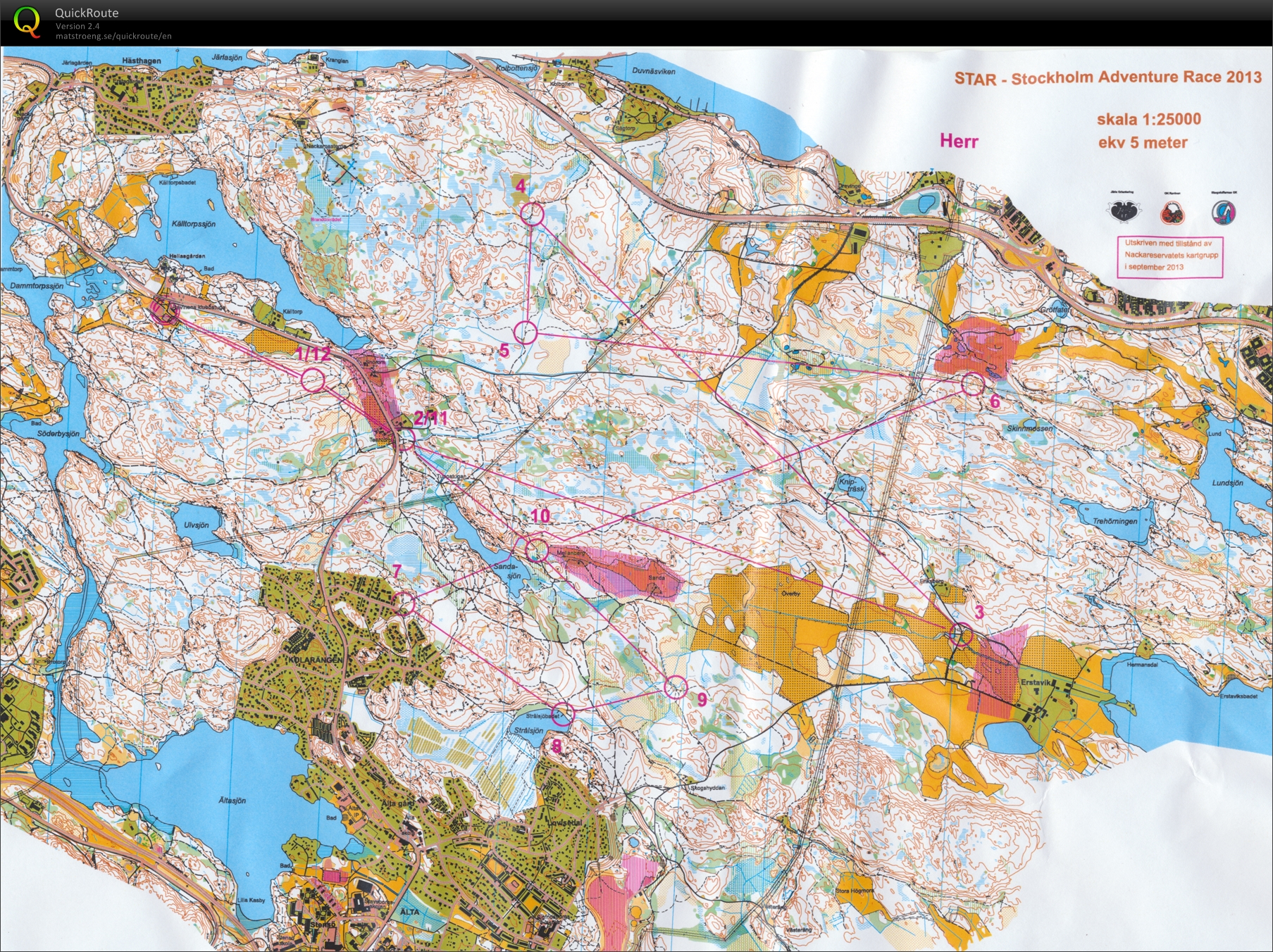Click the 'Skinnmossen' place label
The width and height of the screenshot is (1273, 952).
pos(1030,428)
